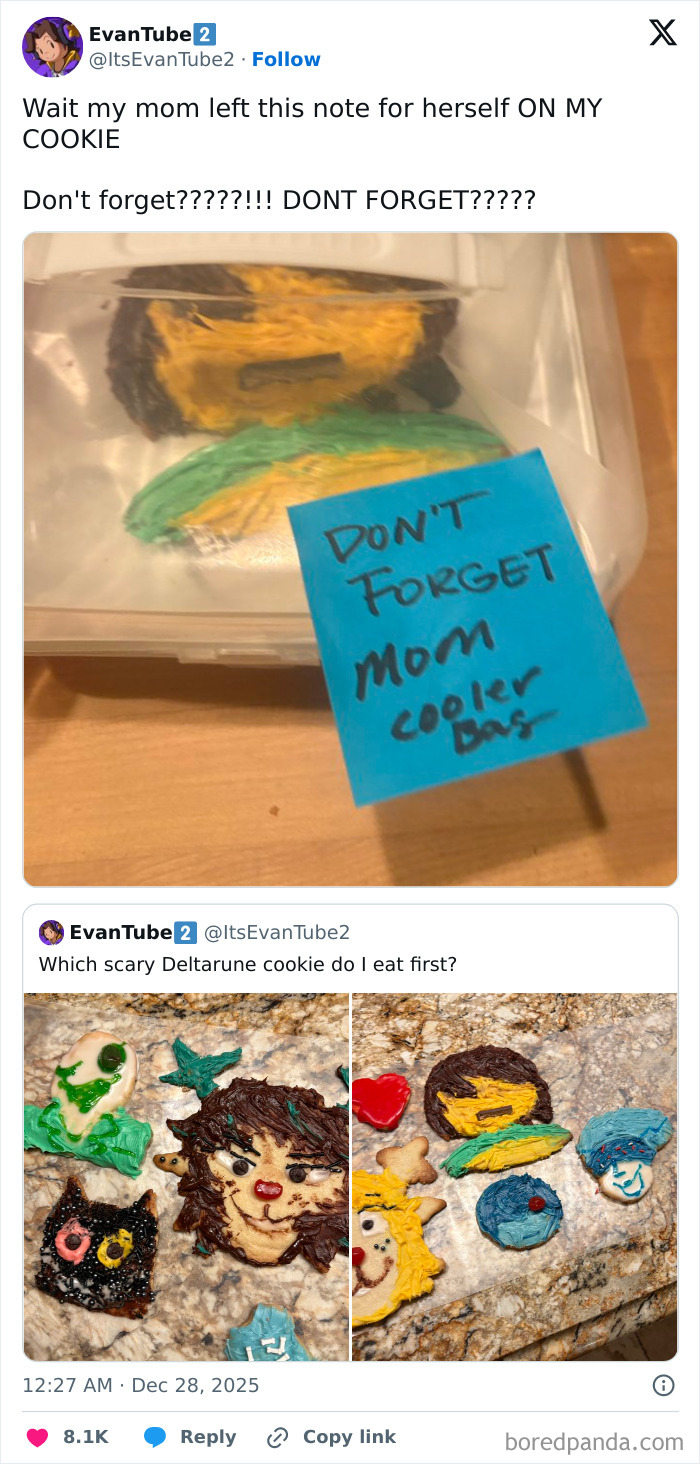Open the right Deltarune cookies image
This screenshot has height=1464, width=700.
515,1175
